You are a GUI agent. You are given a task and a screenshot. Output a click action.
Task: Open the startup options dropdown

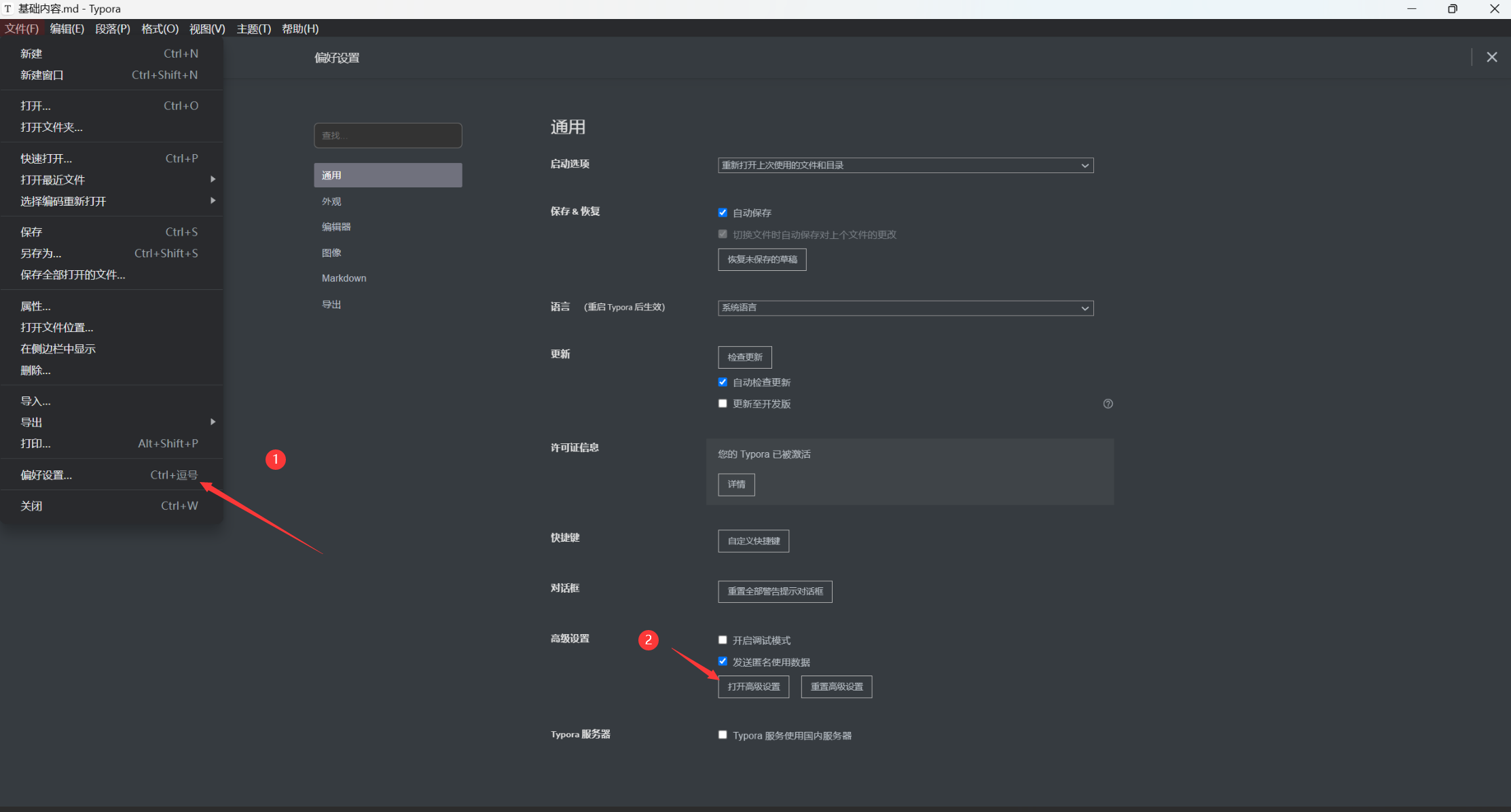(905, 166)
